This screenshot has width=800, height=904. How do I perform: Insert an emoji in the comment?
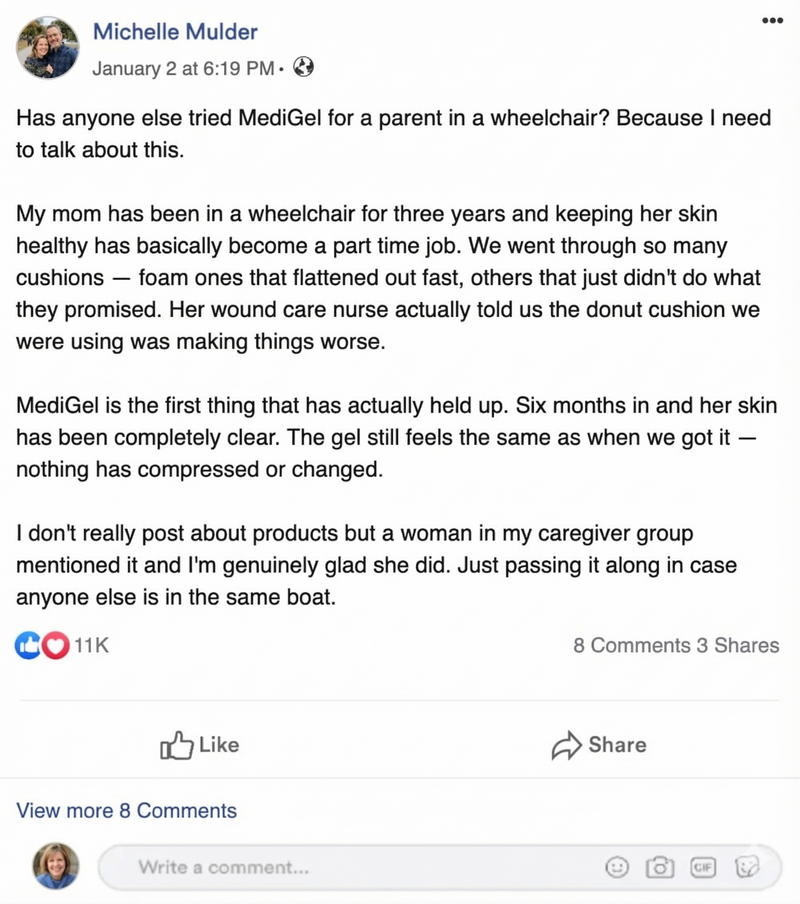(x=619, y=867)
